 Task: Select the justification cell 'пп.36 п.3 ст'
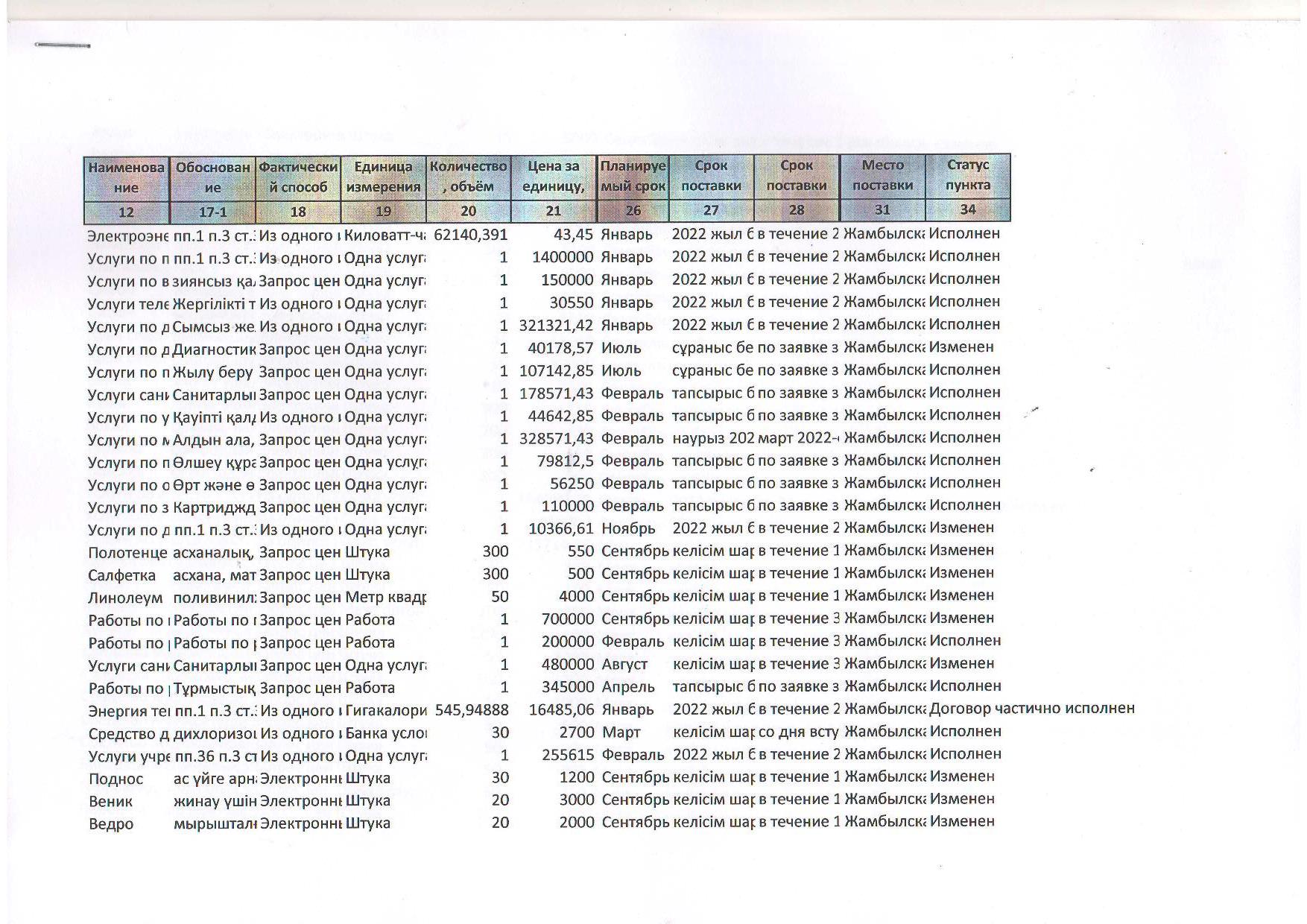click(x=215, y=756)
